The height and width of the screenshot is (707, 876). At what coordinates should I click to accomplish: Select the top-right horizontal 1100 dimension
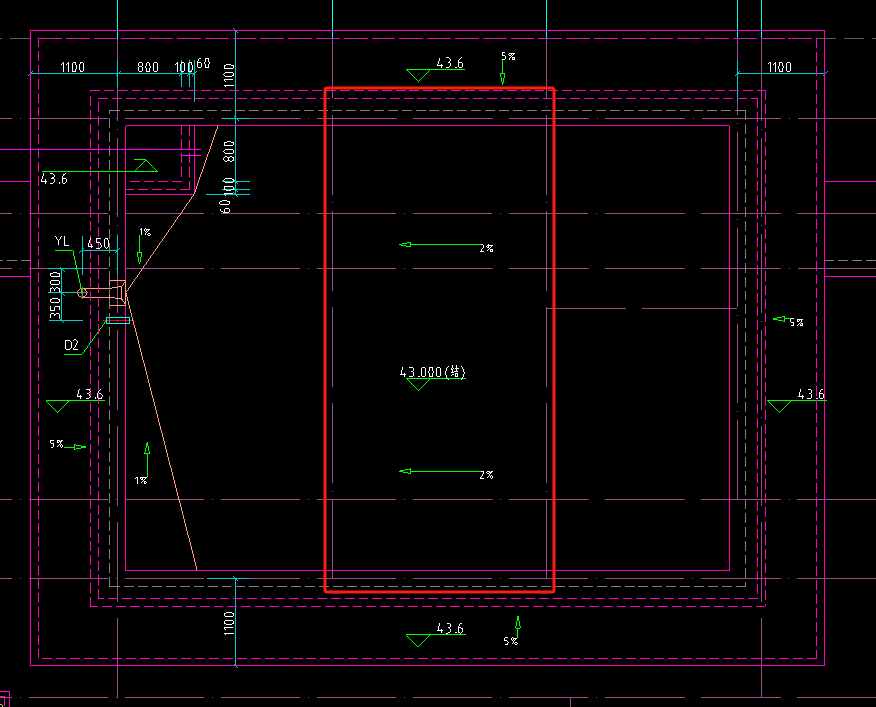tap(779, 67)
